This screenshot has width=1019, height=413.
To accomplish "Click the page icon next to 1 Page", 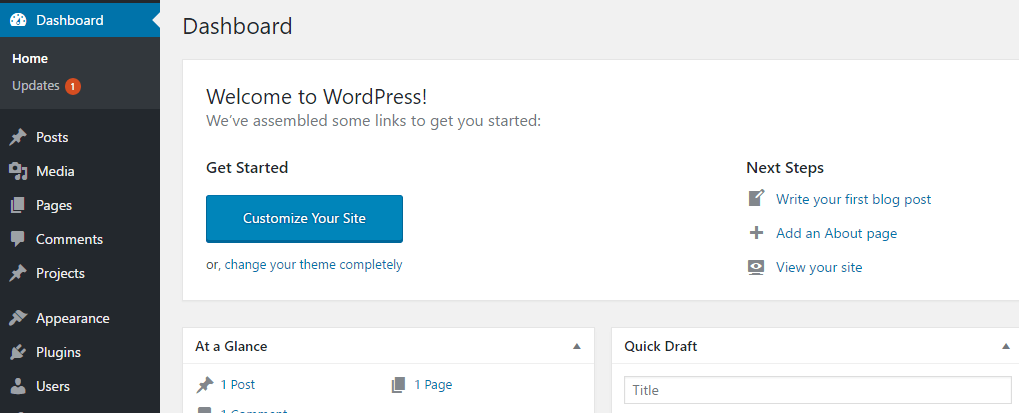I will [x=398, y=385].
